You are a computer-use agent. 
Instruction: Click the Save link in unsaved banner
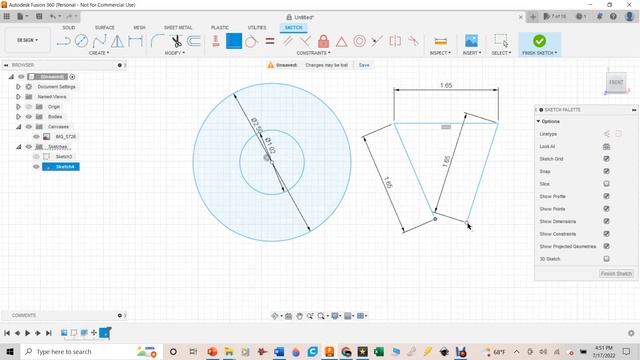[x=364, y=65]
